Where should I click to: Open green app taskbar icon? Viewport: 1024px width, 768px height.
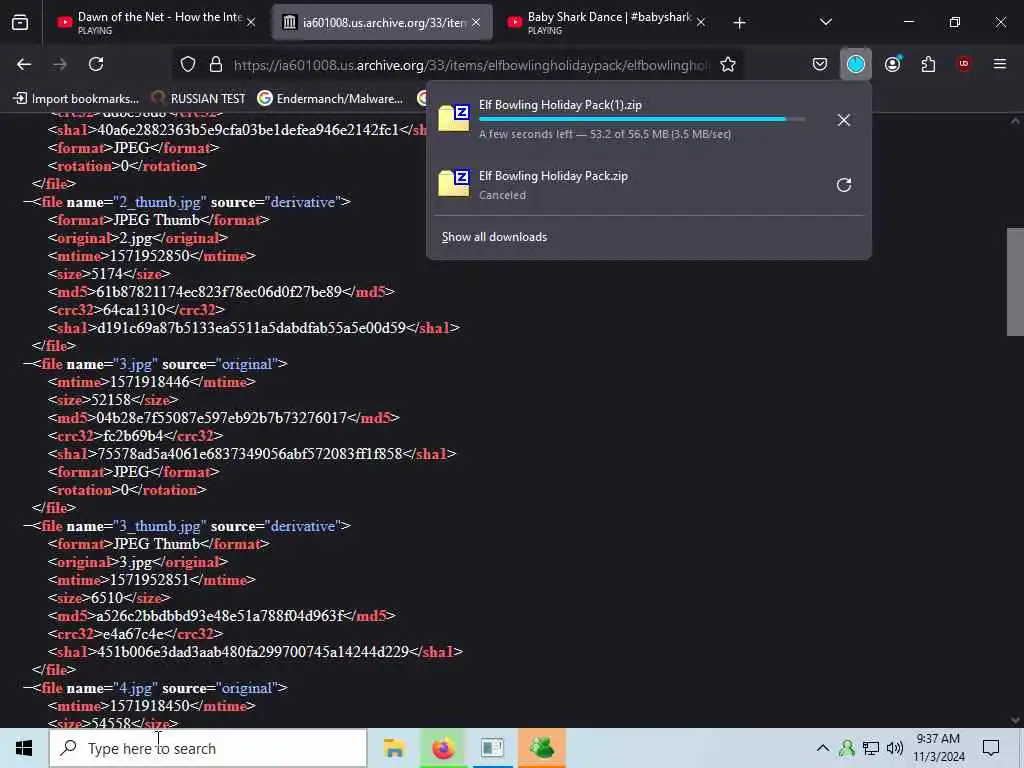click(542, 748)
